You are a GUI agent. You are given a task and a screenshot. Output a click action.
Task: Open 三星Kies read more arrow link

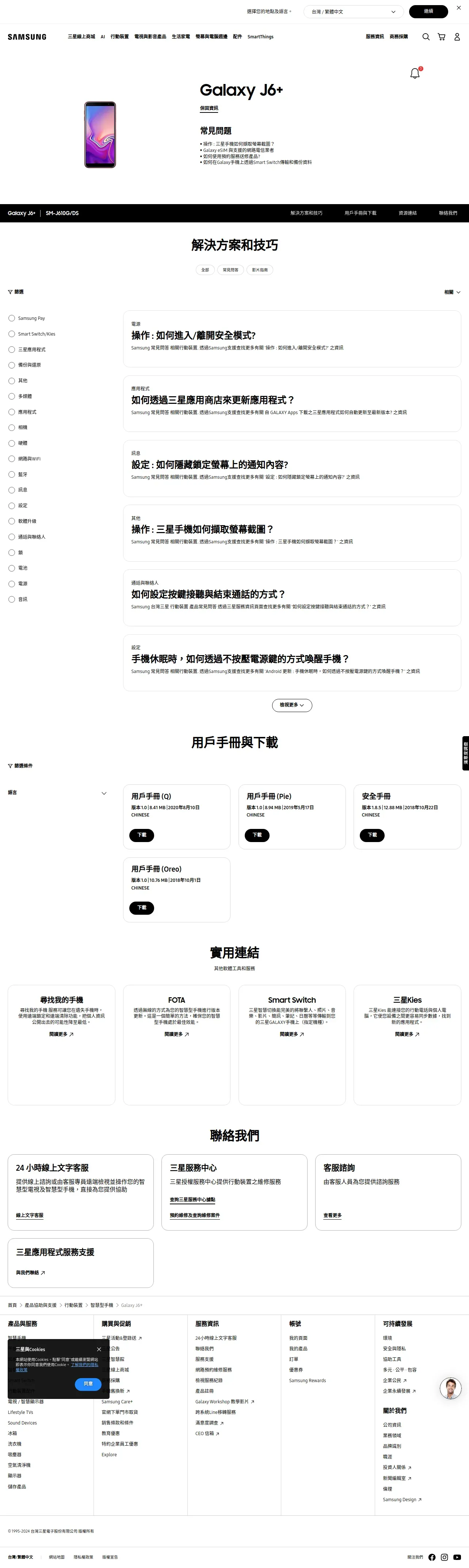pyautogui.click(x=407, y=1034)
